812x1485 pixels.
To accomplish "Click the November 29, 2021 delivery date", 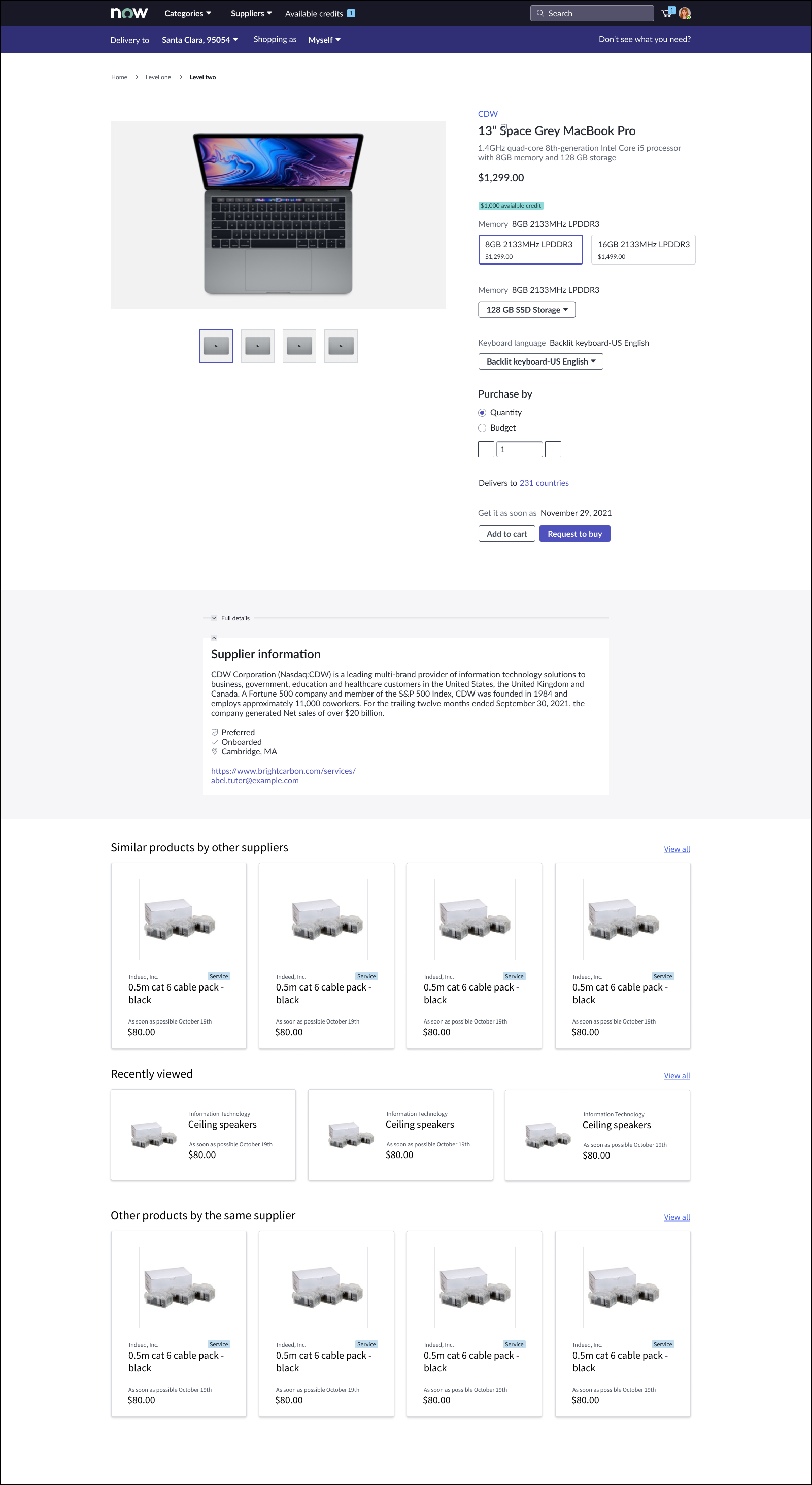I will tap(576, 513).
